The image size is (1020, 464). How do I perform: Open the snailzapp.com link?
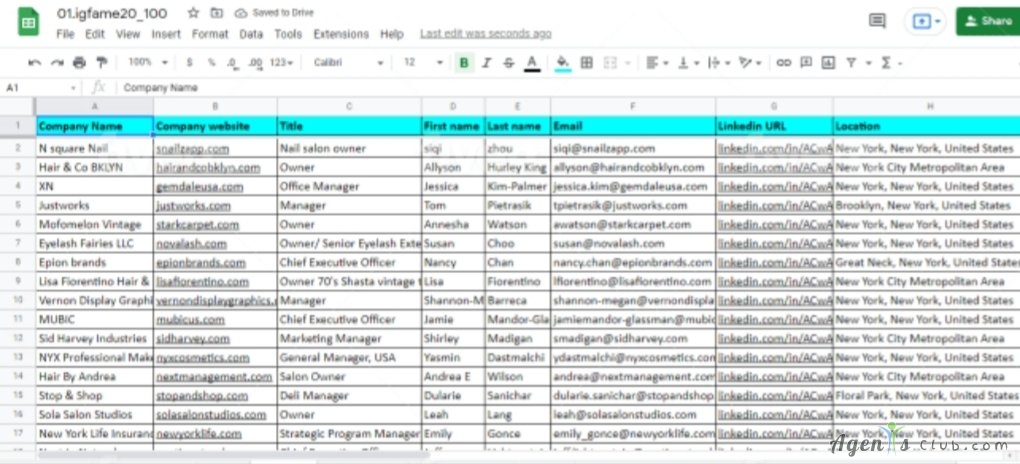tap(193, 148)
